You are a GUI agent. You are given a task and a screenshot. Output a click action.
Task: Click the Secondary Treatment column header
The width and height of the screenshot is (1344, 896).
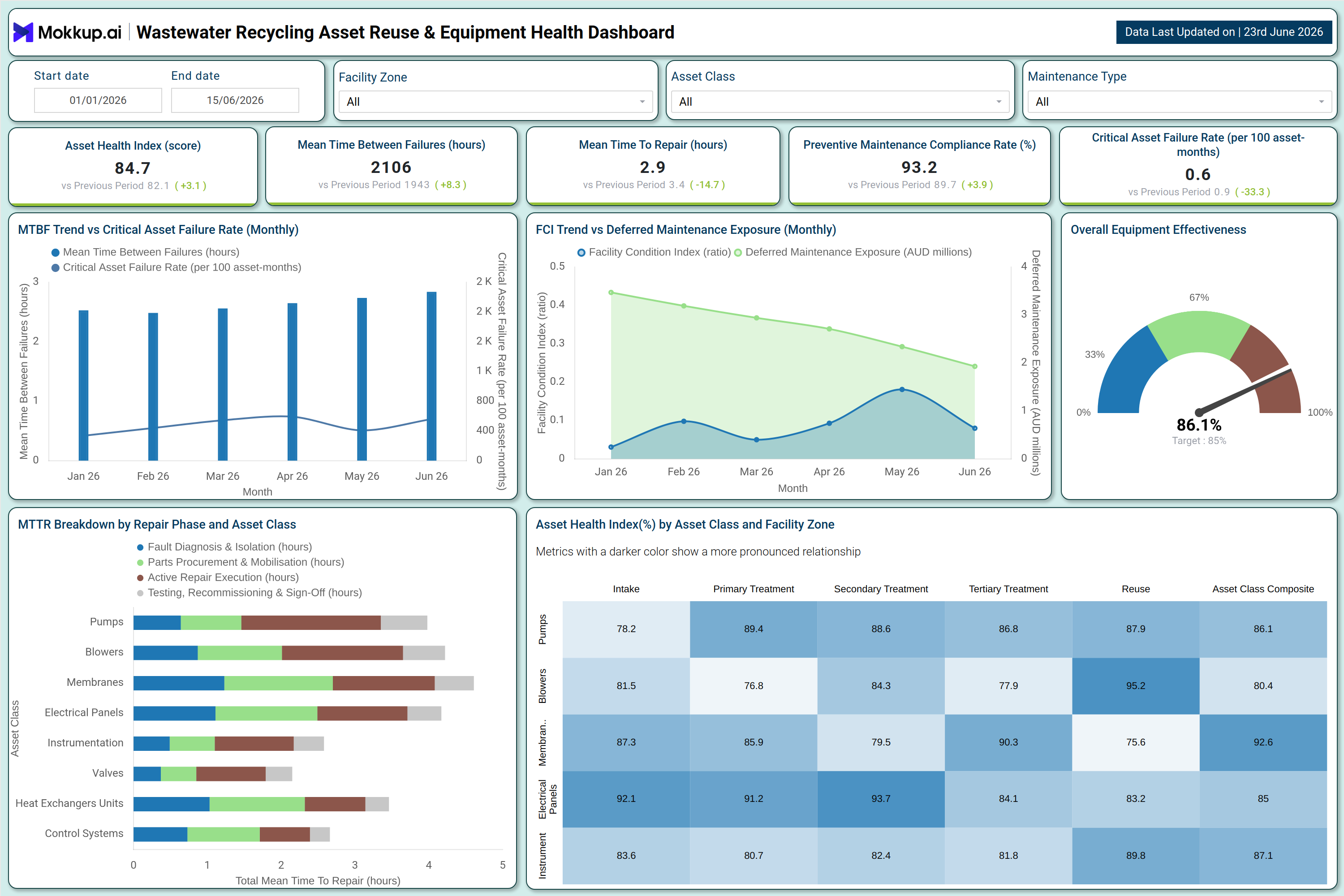click(881, 589)
